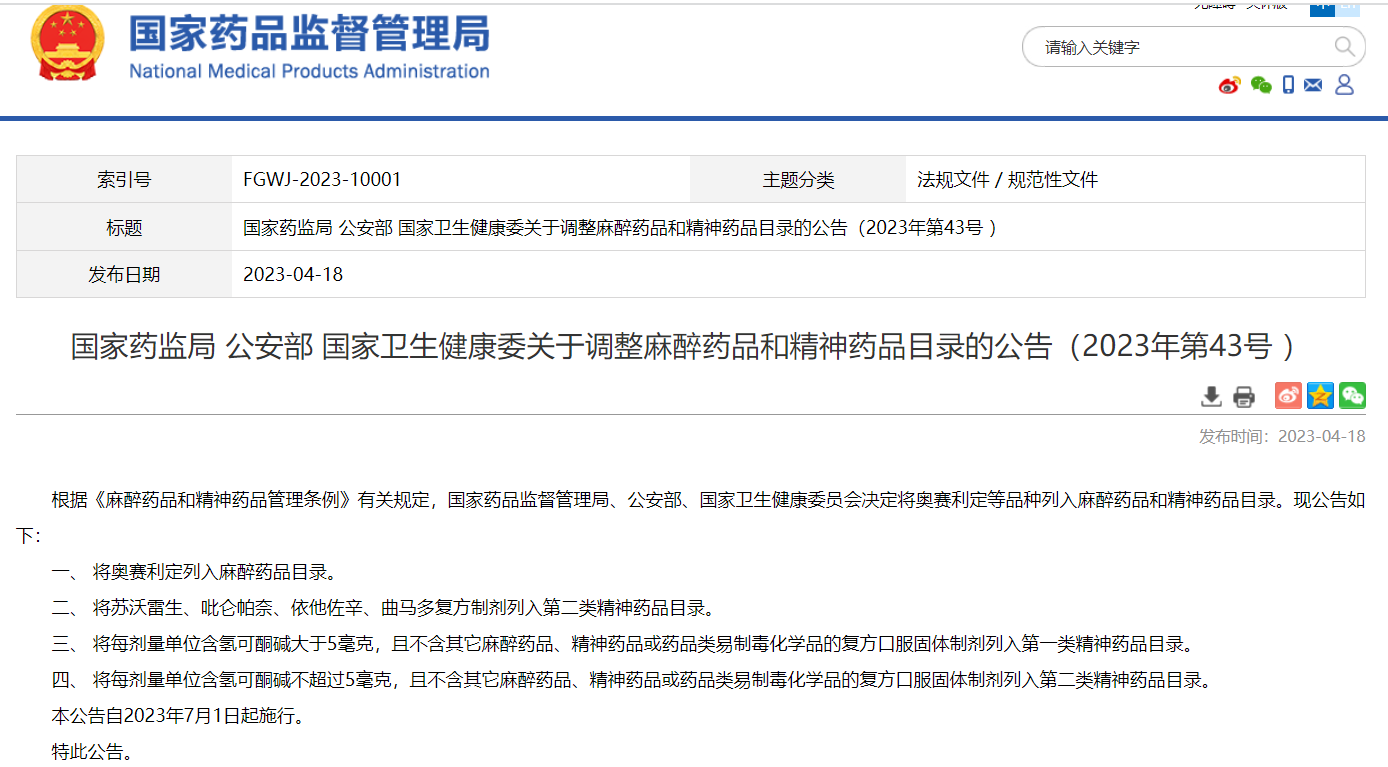The image size is (1388, 767).
Task: Click National Medical Products Administration English name
Action: point(309,71)
